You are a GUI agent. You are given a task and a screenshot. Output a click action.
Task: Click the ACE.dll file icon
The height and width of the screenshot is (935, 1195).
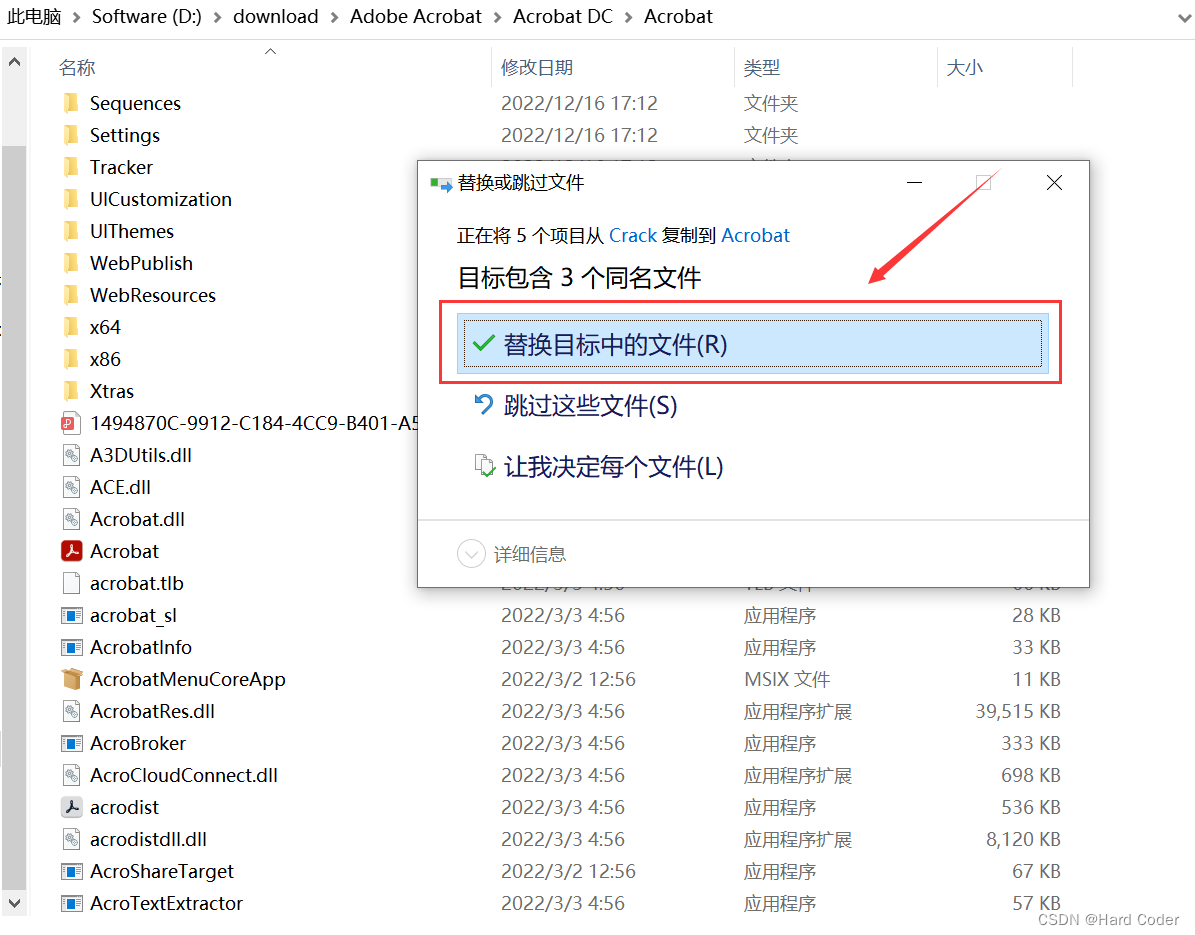point(71,487)
